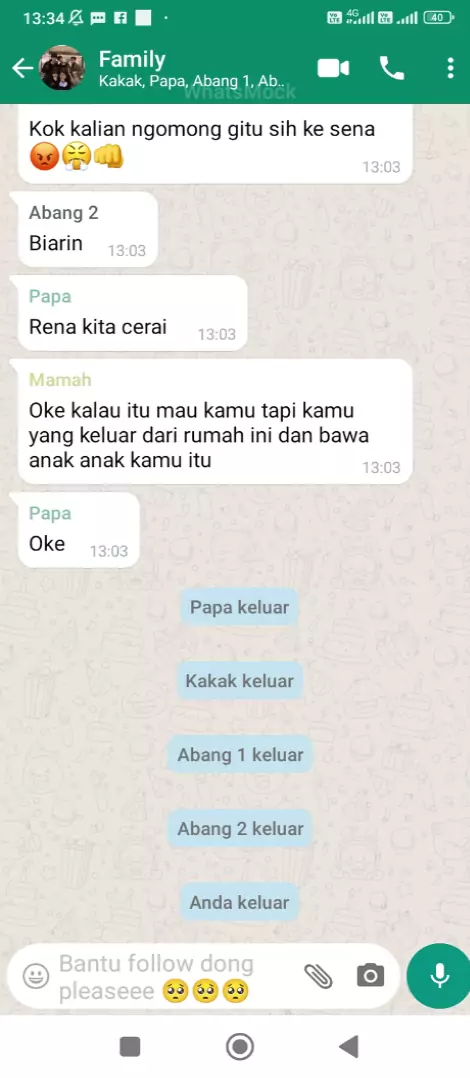Open the Family group profile photo
Image resolution: width=470 pixels, height=1078 pixels.
(62, 68)
